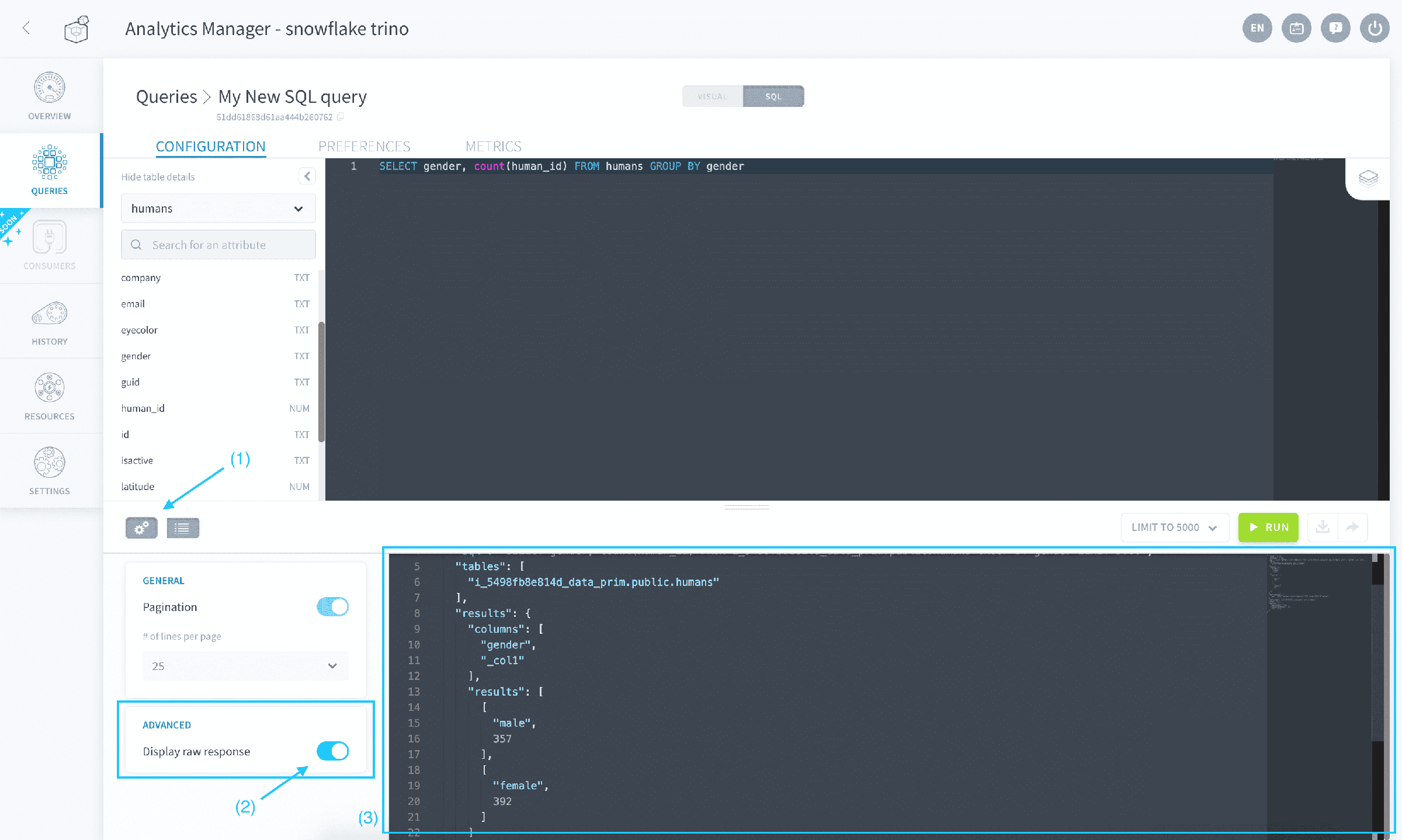Switch to SQL query mode
Image resolution: width=1402 pixels, height=840 pixels.
pos(773,96)
